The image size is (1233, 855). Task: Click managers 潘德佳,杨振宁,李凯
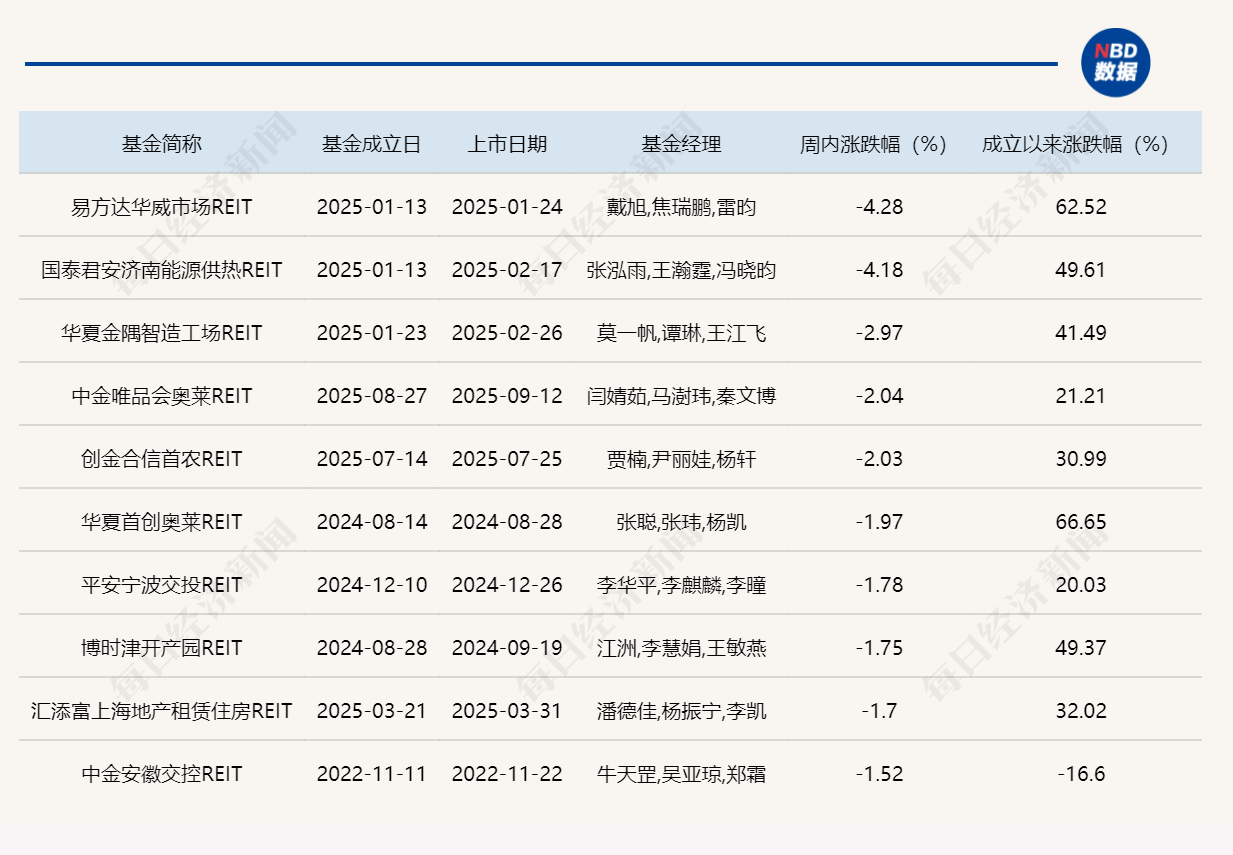click(681, 711)
